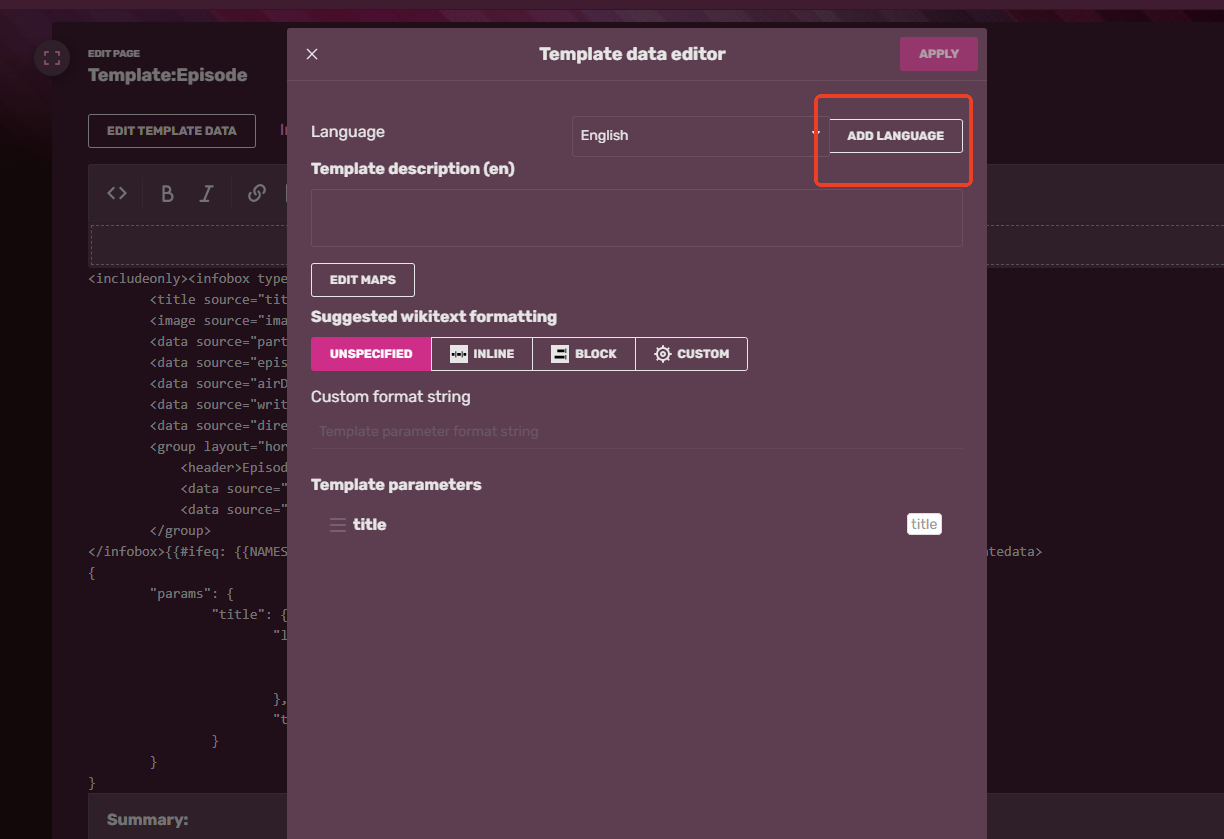Insert a link using the link icon
The height and width of the screenshot is (839, 1224).
pos(256,192)
